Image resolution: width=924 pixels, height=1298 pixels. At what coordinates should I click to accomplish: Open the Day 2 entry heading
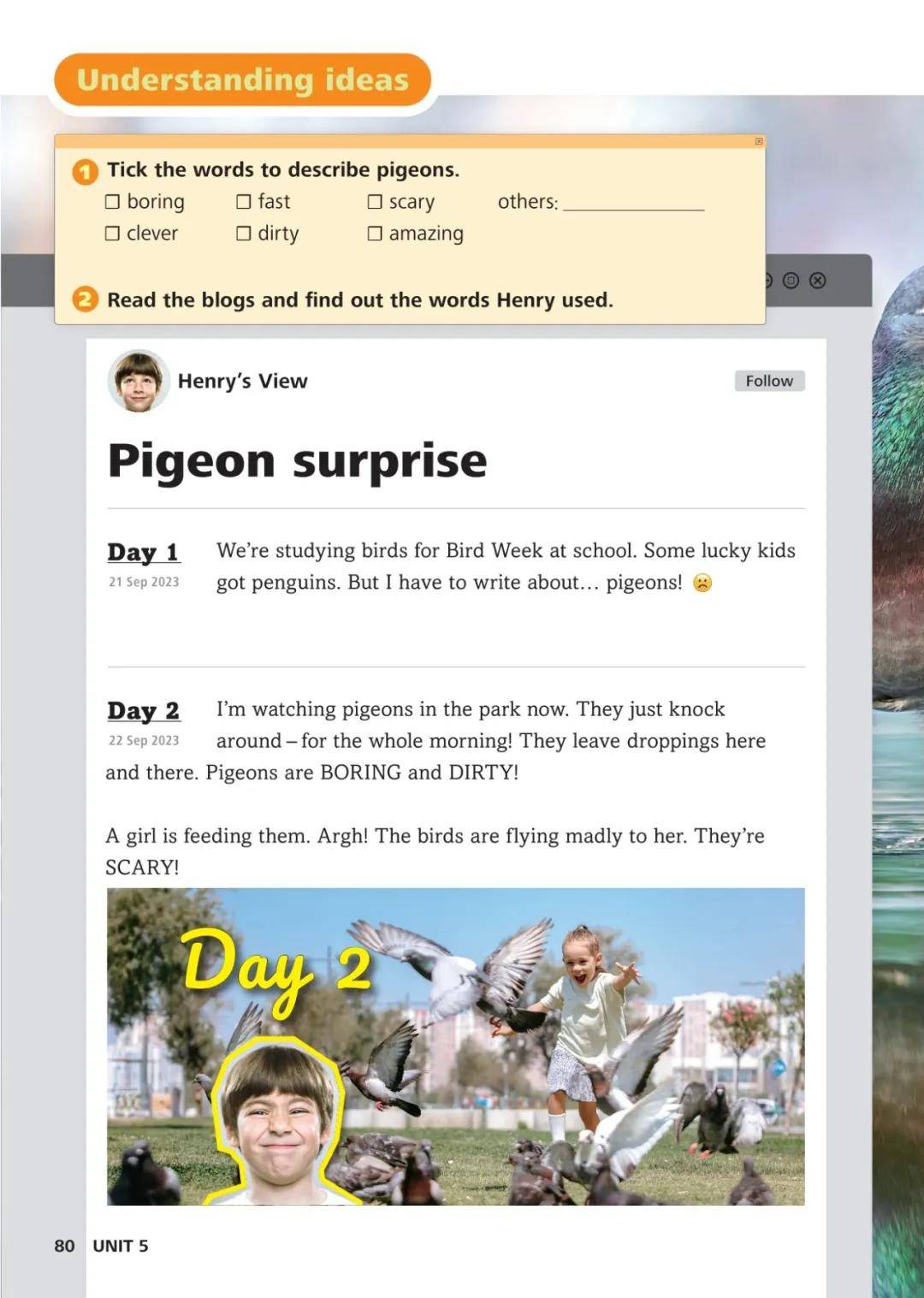pyautogui.click(x=144, y=710)
